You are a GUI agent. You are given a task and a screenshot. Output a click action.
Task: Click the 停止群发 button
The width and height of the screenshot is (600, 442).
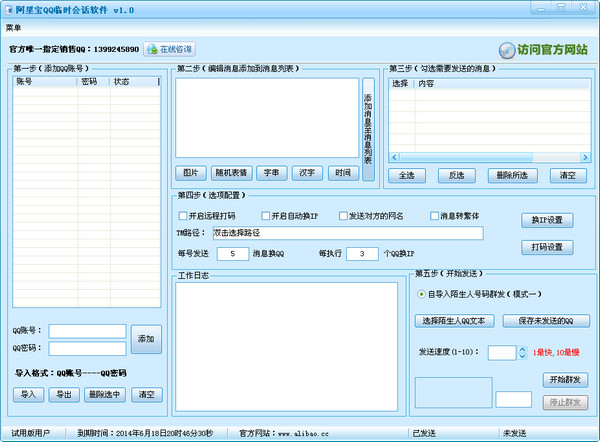566,403
